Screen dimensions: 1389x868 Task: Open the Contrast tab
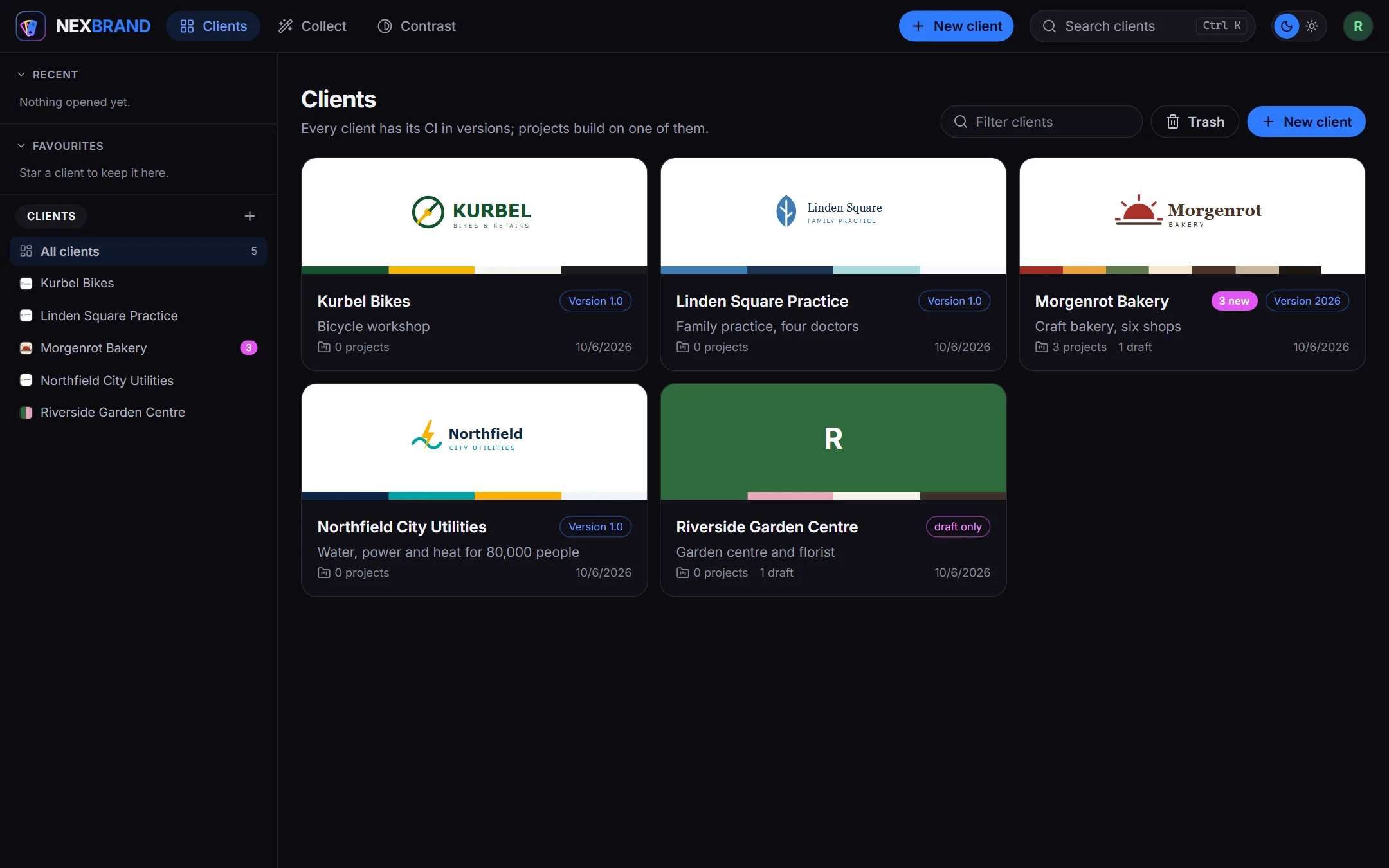click(417, 26)
